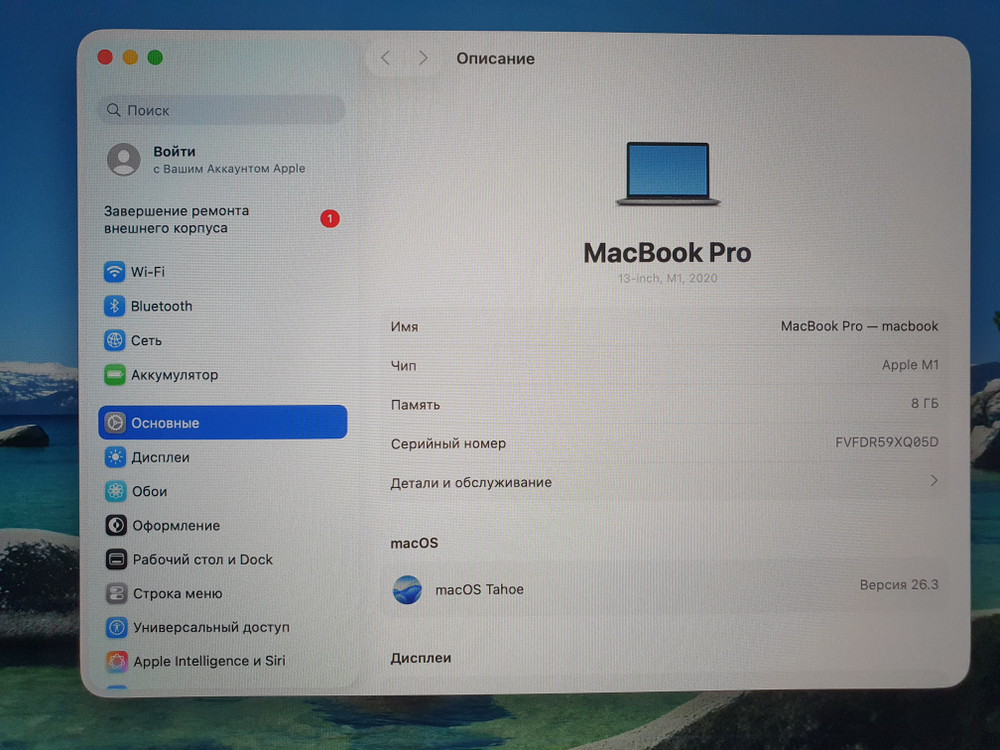Select Bluetooth settings

coord(222,306)
